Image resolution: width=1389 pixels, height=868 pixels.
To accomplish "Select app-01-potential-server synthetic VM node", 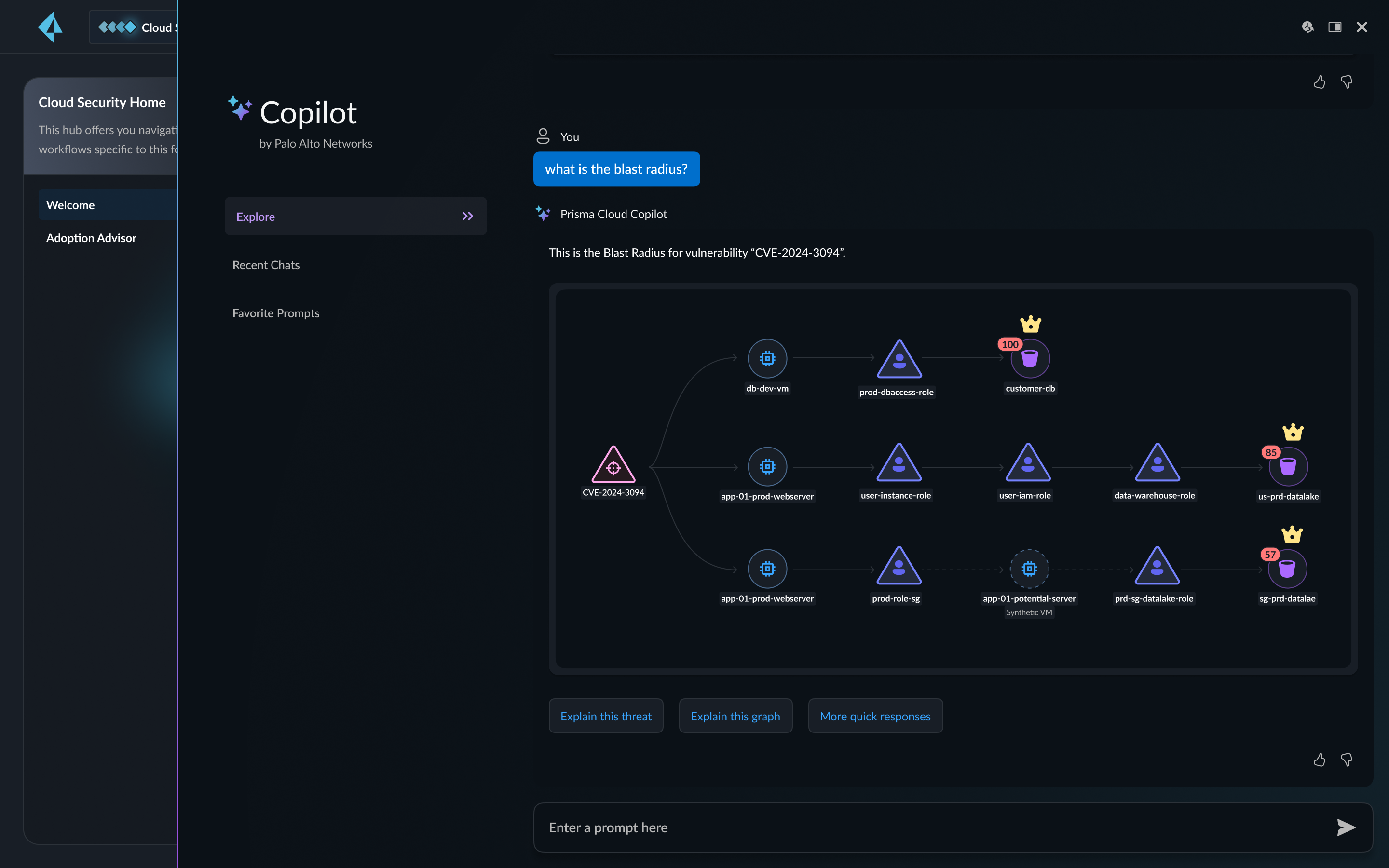I will (1029, 569).
